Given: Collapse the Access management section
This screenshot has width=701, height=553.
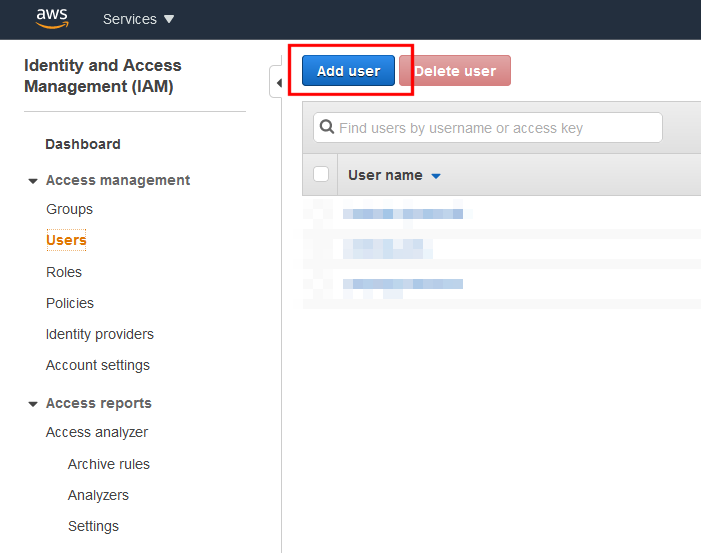Looking at the screenshot, I should pyautogui.click(x=33, y=181).
